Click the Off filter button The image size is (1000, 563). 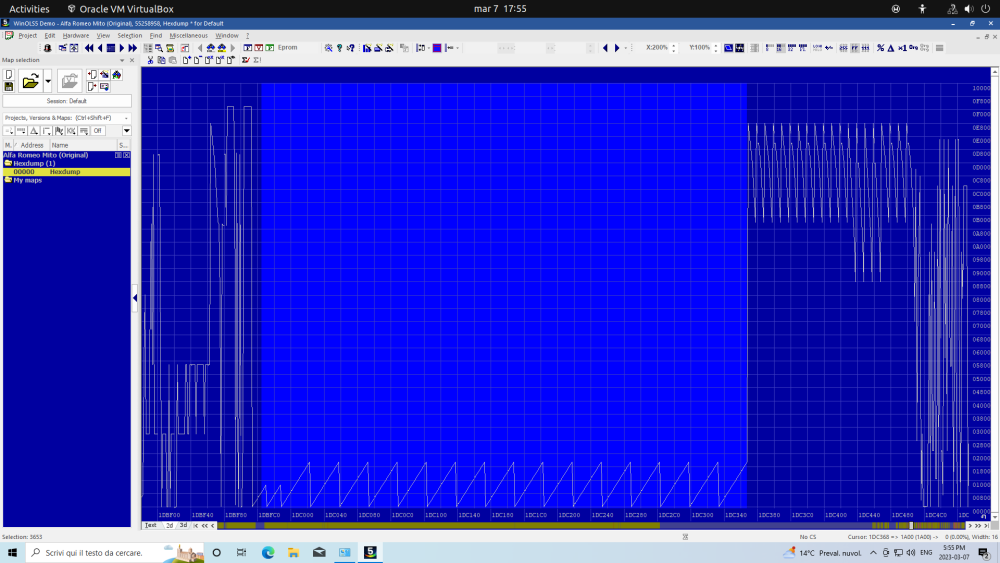[x=98, y=131]
